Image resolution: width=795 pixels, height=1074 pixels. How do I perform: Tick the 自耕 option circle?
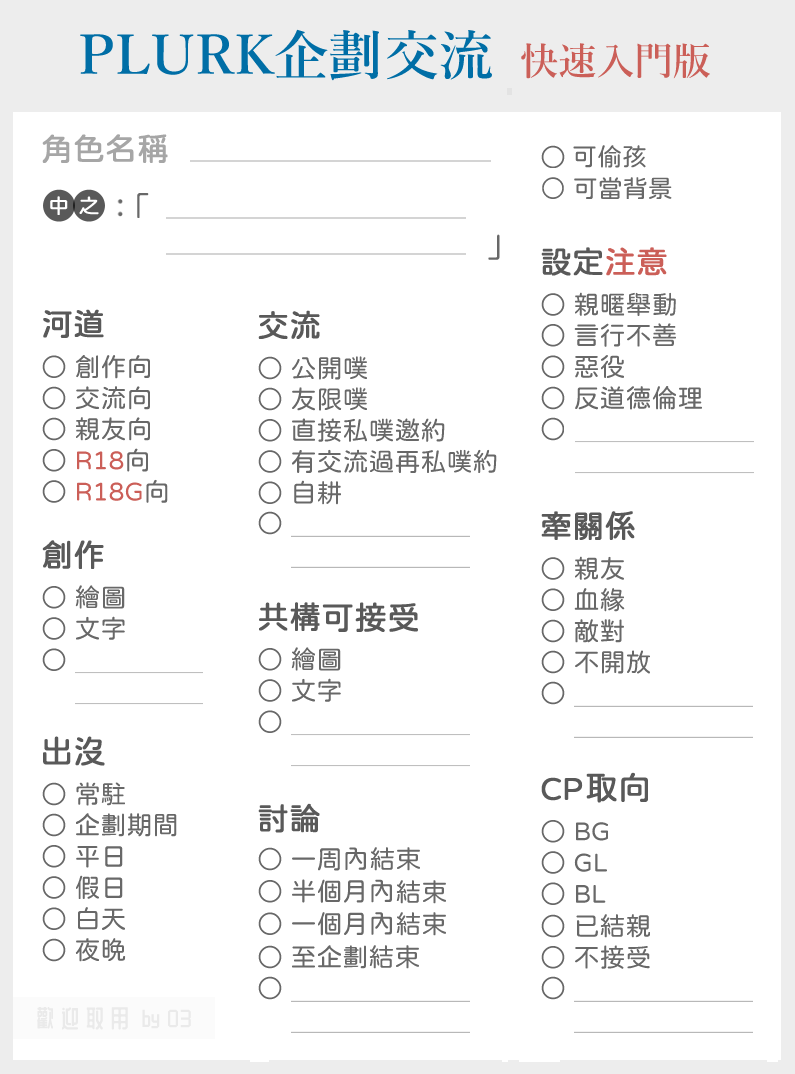pos(270,493)
